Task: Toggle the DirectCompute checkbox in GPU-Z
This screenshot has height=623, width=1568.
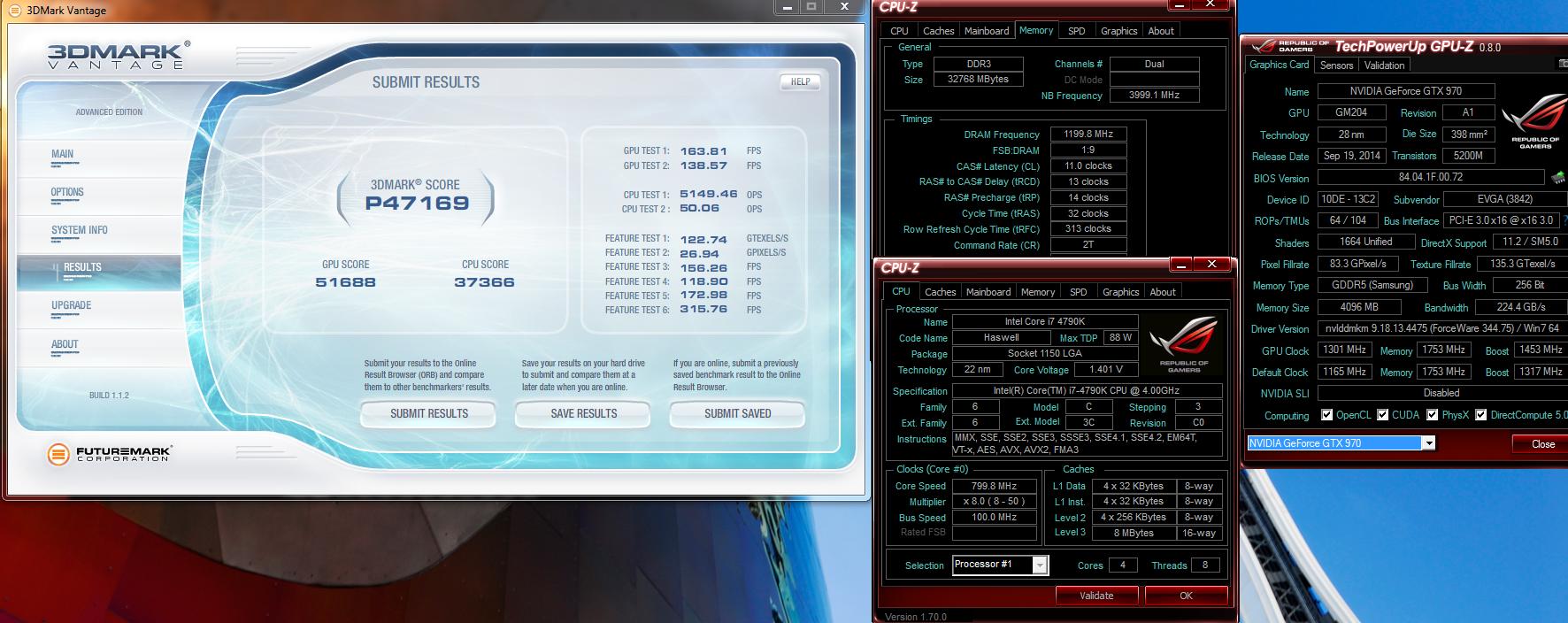Action: click(1480, 415)
